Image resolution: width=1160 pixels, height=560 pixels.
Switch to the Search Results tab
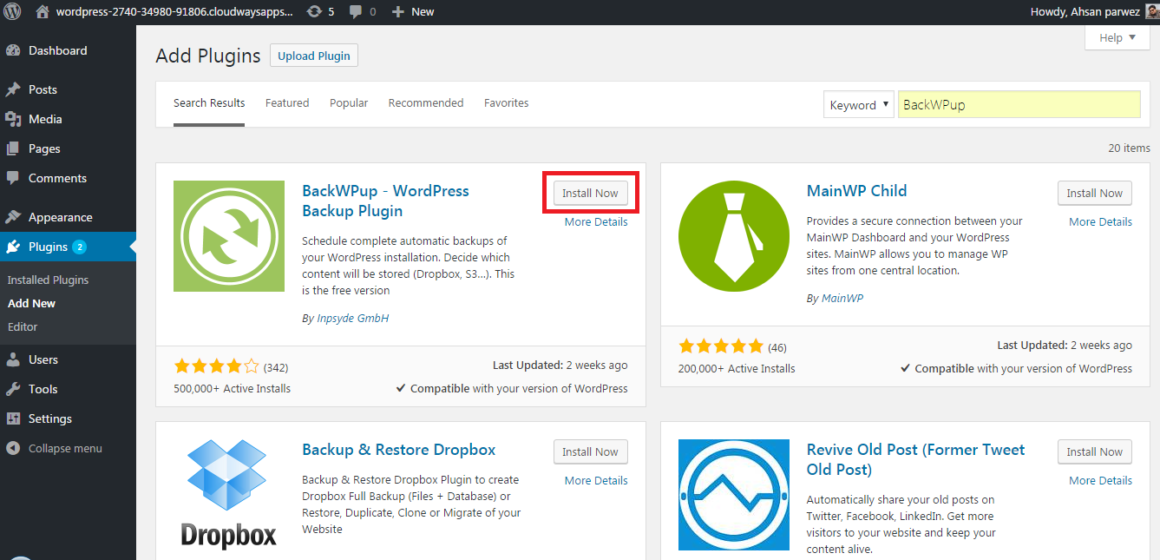point(209,104)
